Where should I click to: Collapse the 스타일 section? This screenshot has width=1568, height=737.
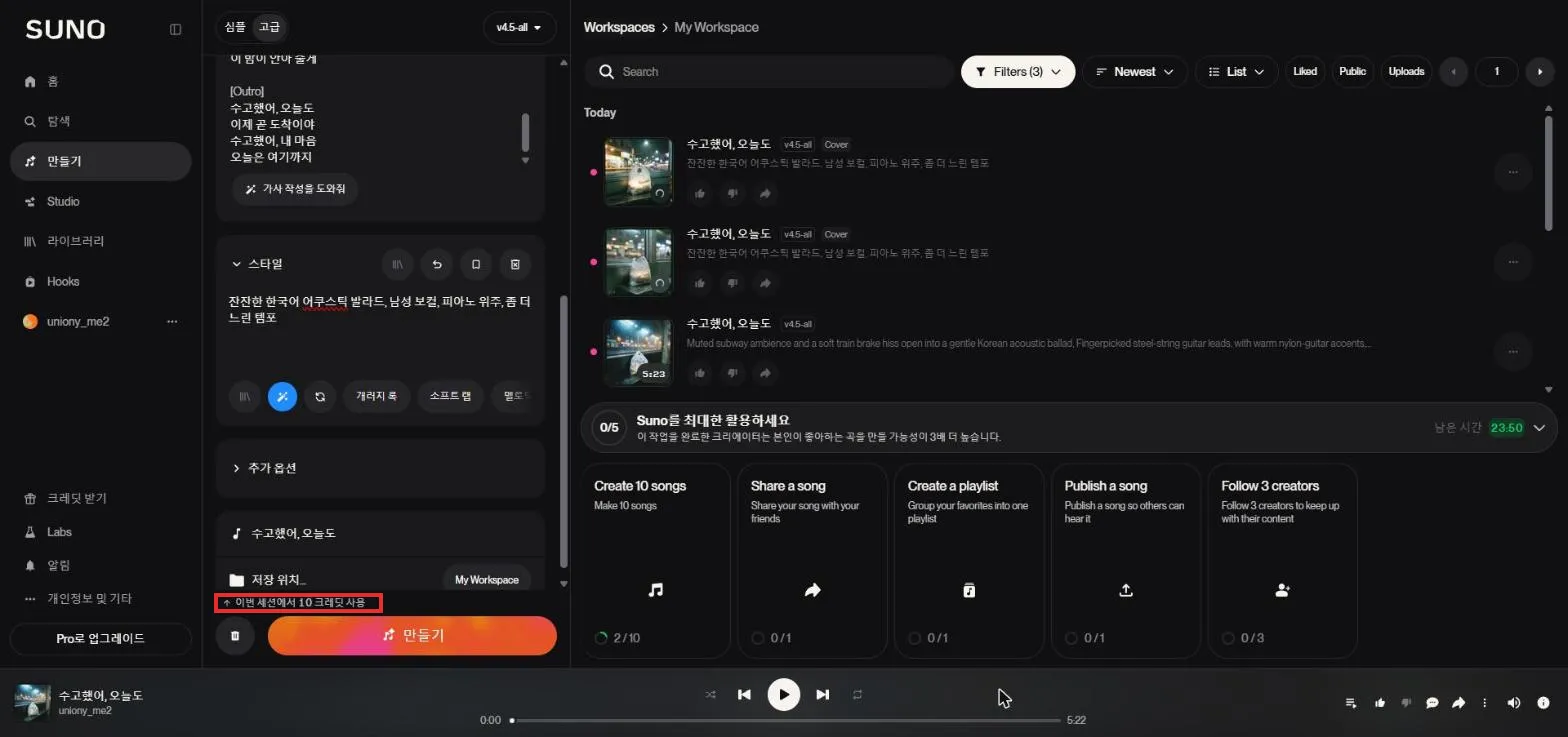tap(258, 264)
